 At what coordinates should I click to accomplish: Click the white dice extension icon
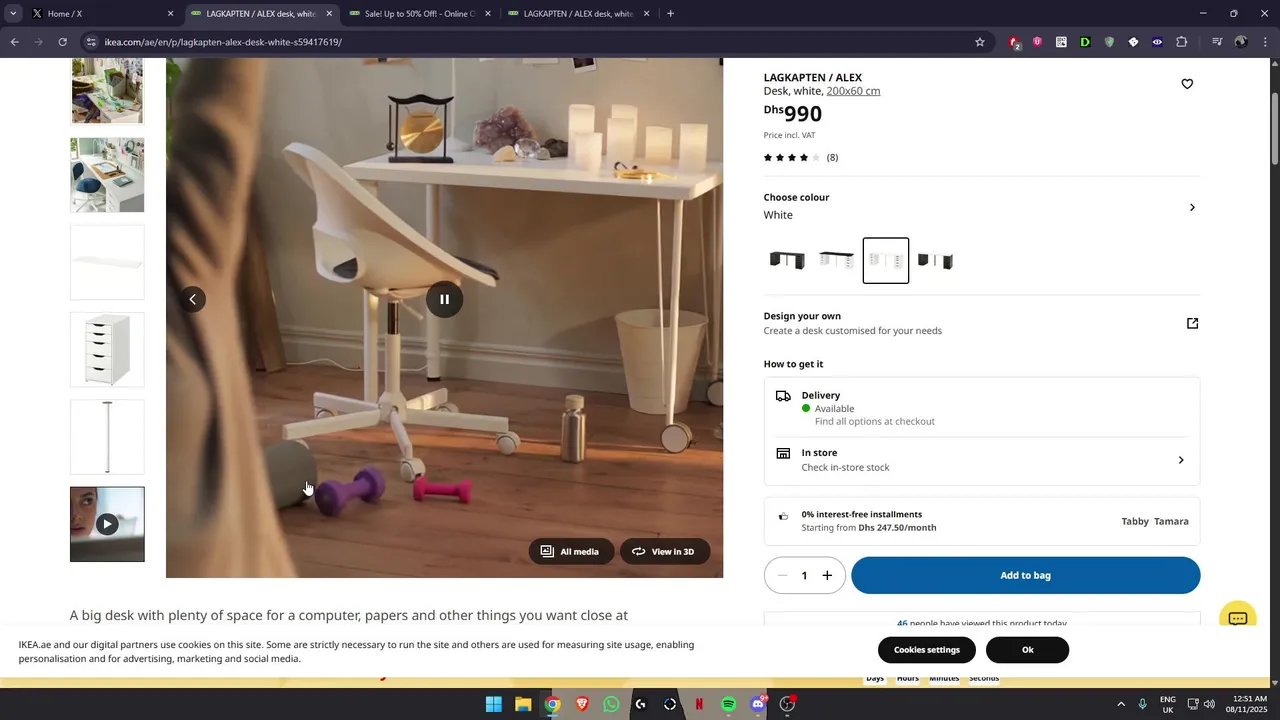tap(1133, 42)
